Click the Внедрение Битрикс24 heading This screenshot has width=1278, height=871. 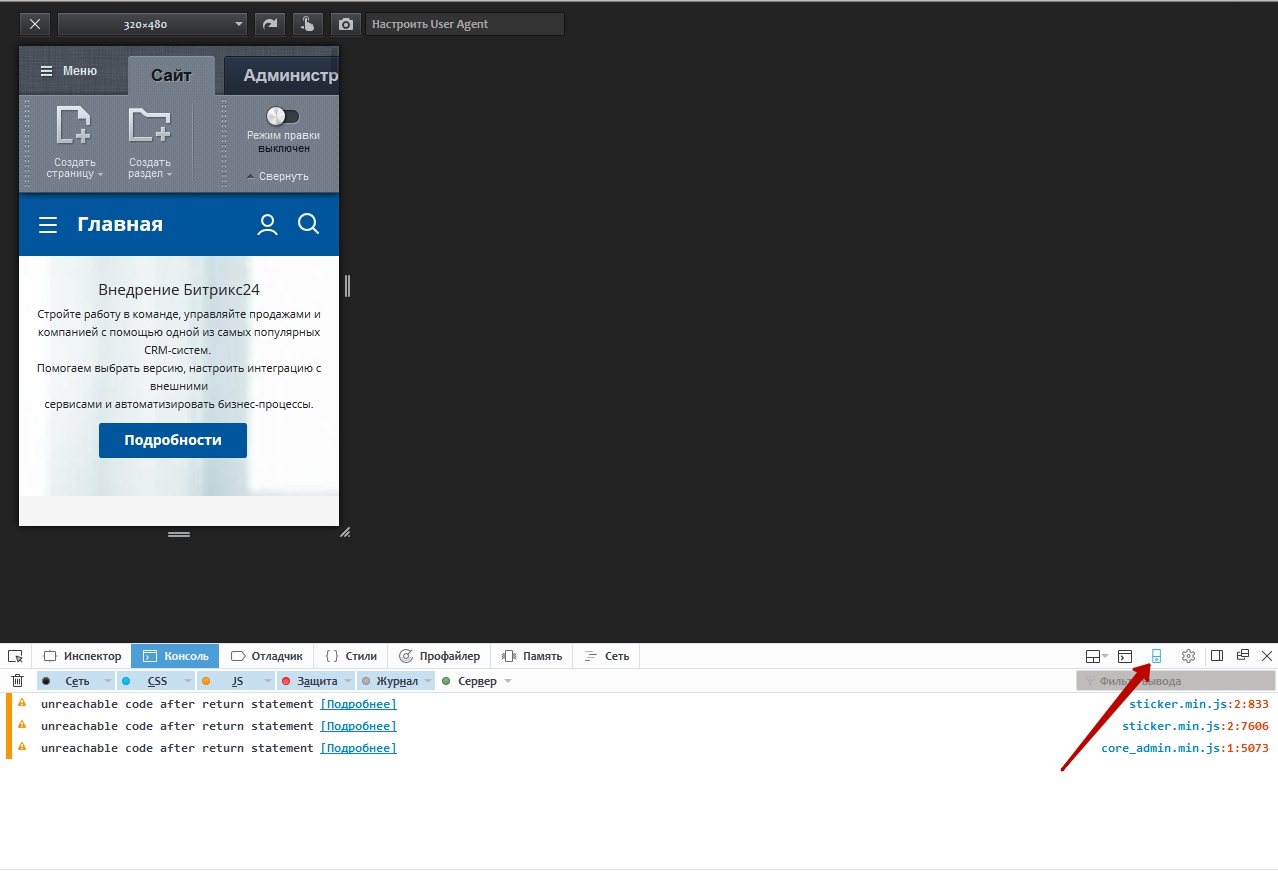[x=179, y=290]
